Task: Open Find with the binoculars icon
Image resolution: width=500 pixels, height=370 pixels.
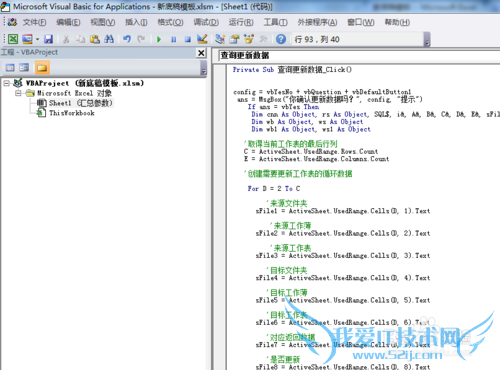Action: tap(109, 39)
